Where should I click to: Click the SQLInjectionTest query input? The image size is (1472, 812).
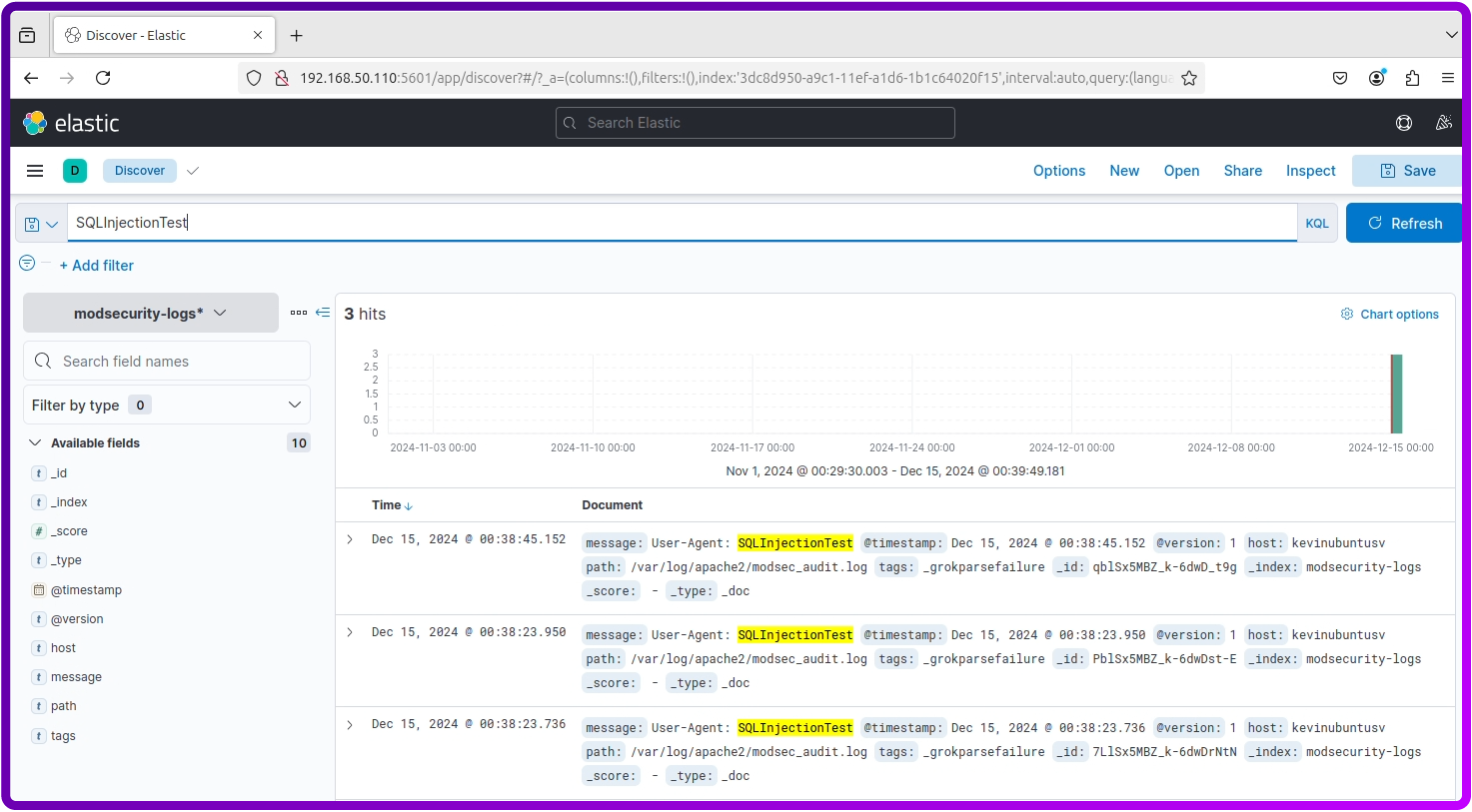click(x=682, y=223)
